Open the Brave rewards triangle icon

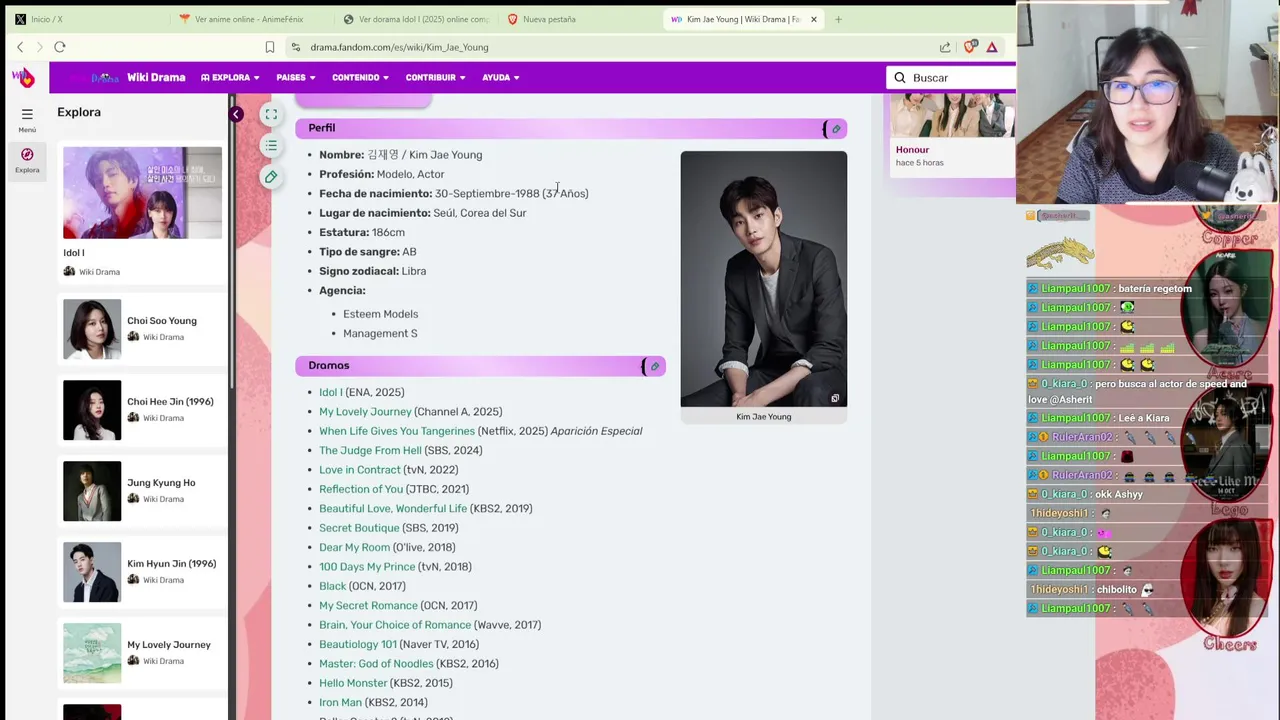click(992, 47)
